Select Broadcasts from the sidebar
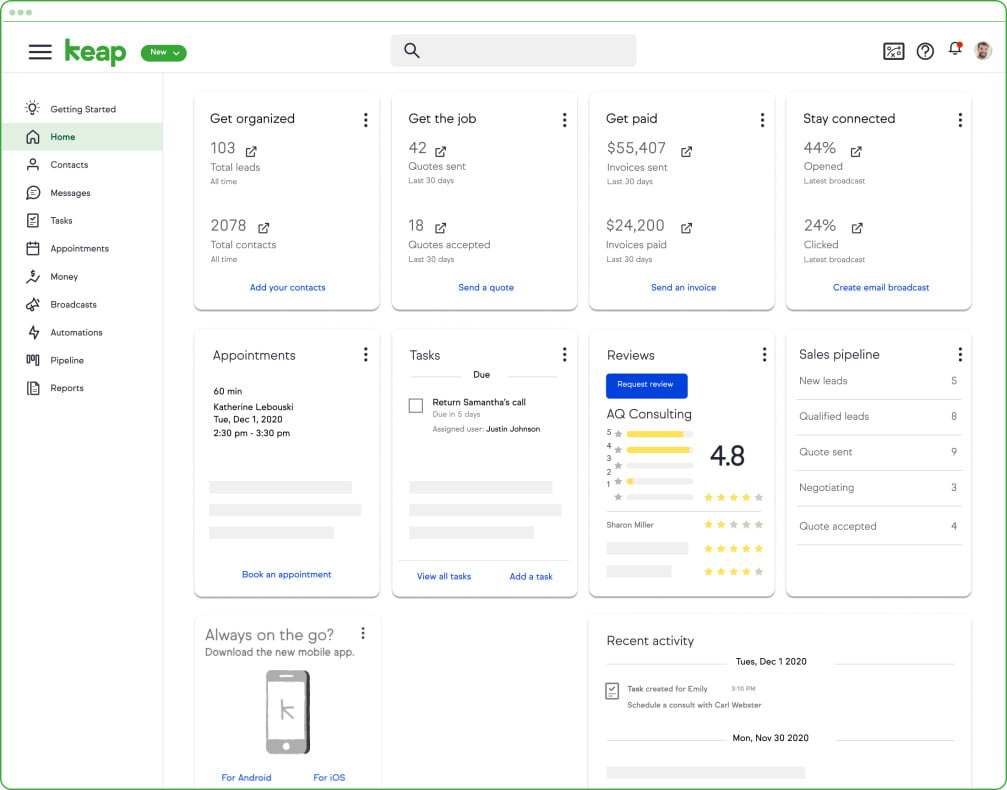 click(75, 304)
